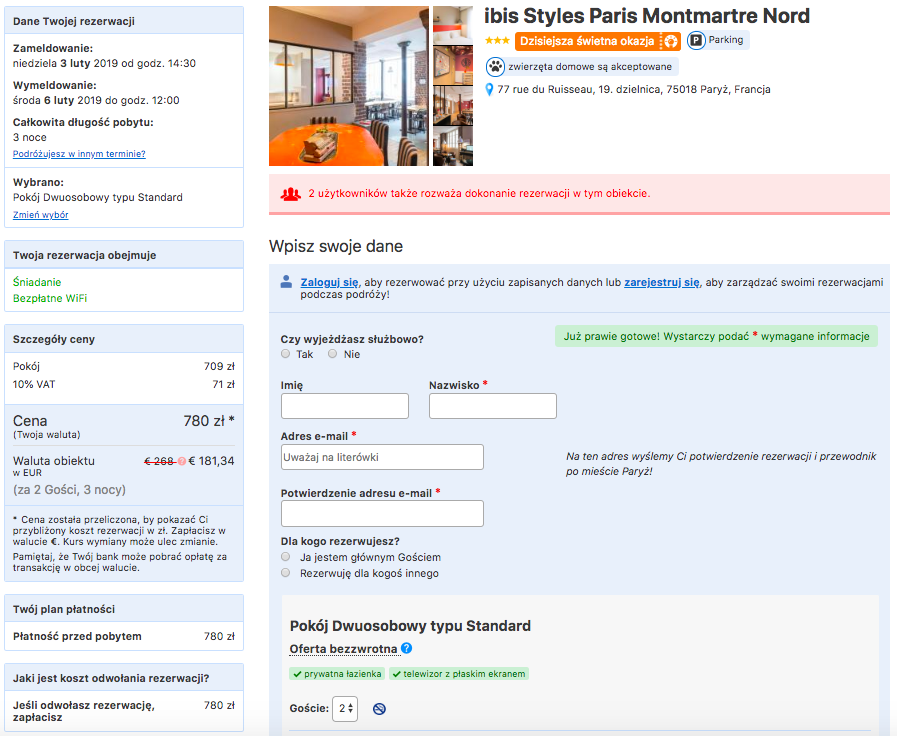Open the help icon beside Oferta bezzwrotna
The width and height of the screenshot is (897, 736).
407,648
